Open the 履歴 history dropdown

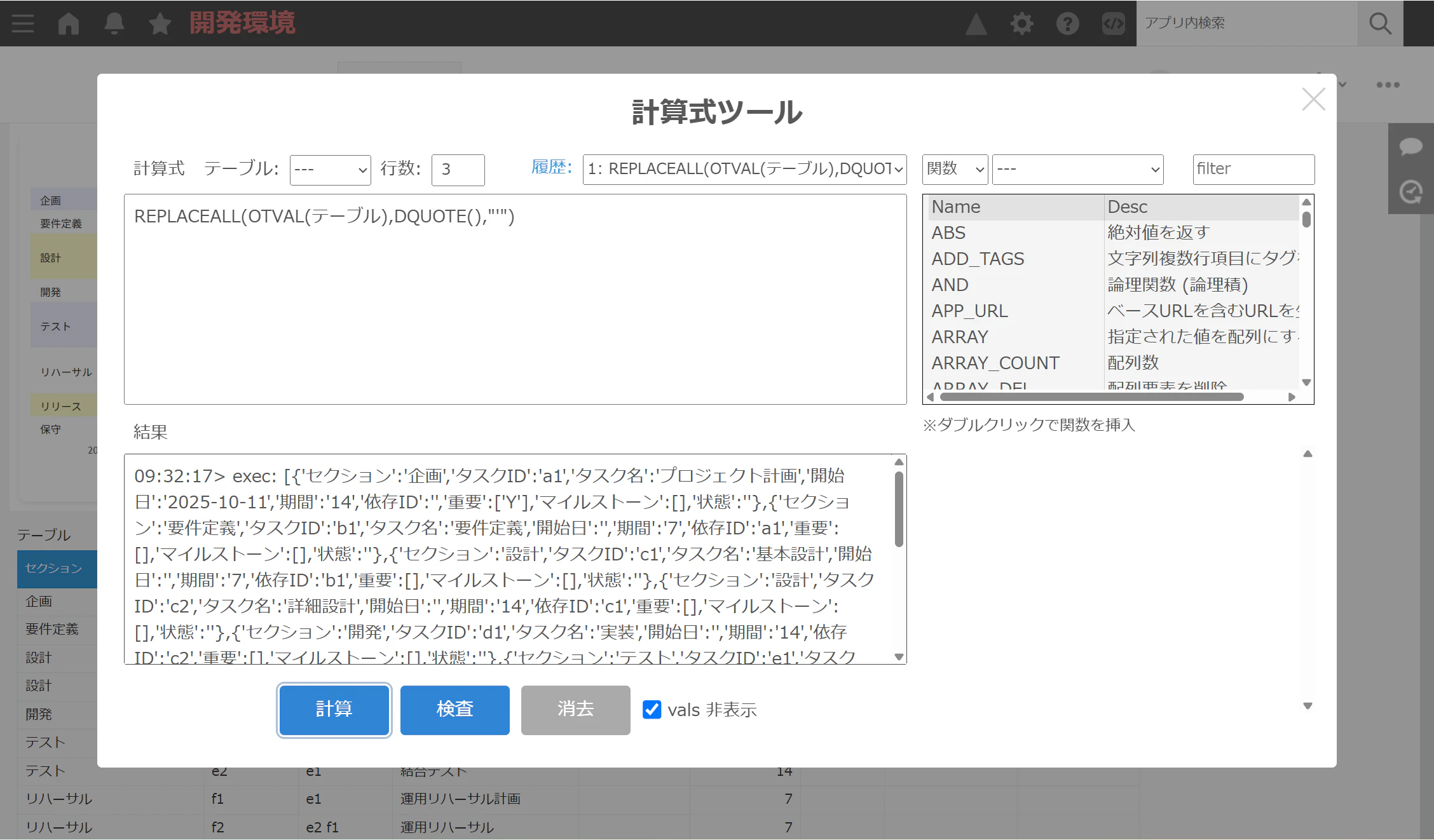(744, 170)
